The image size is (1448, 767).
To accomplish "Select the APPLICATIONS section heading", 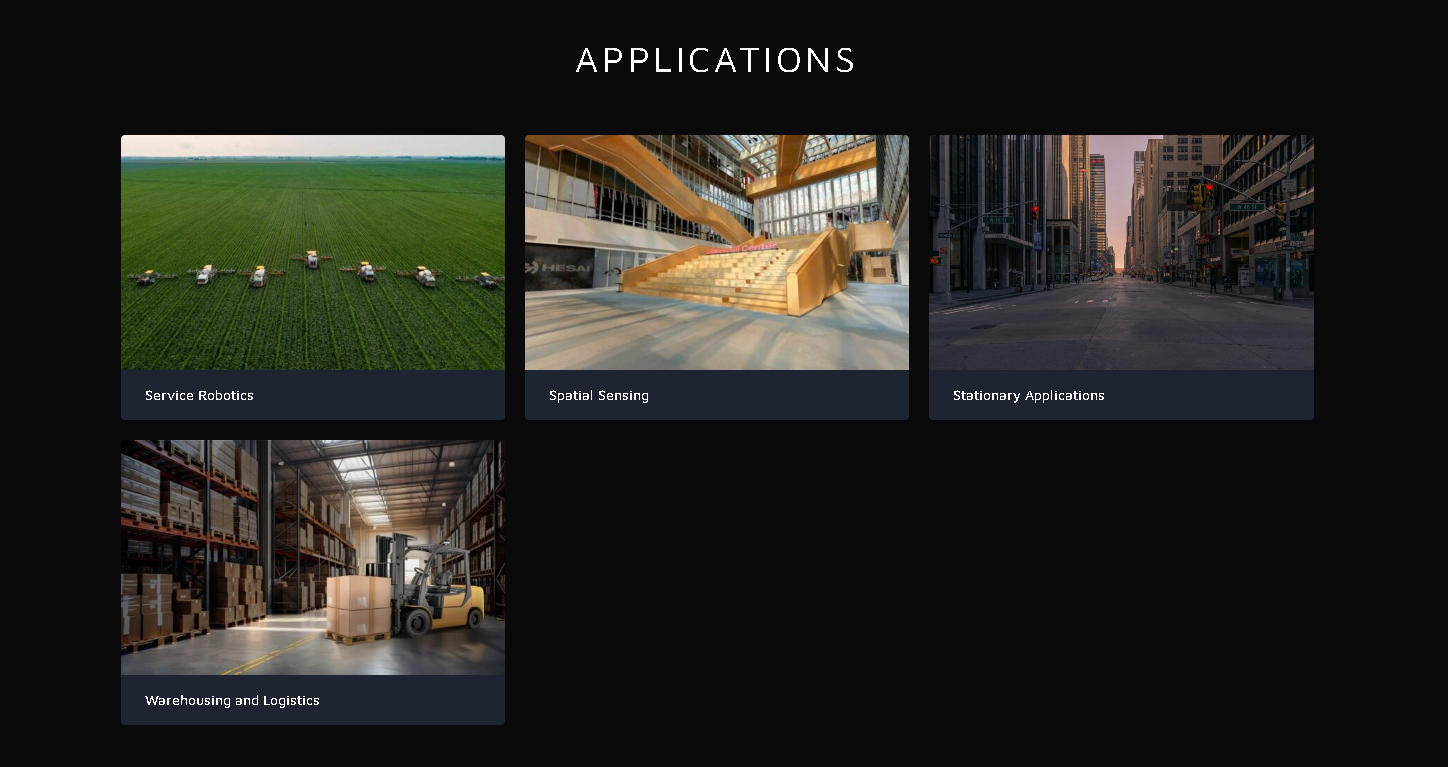I will pyautogui.click(x=716, y=60).
